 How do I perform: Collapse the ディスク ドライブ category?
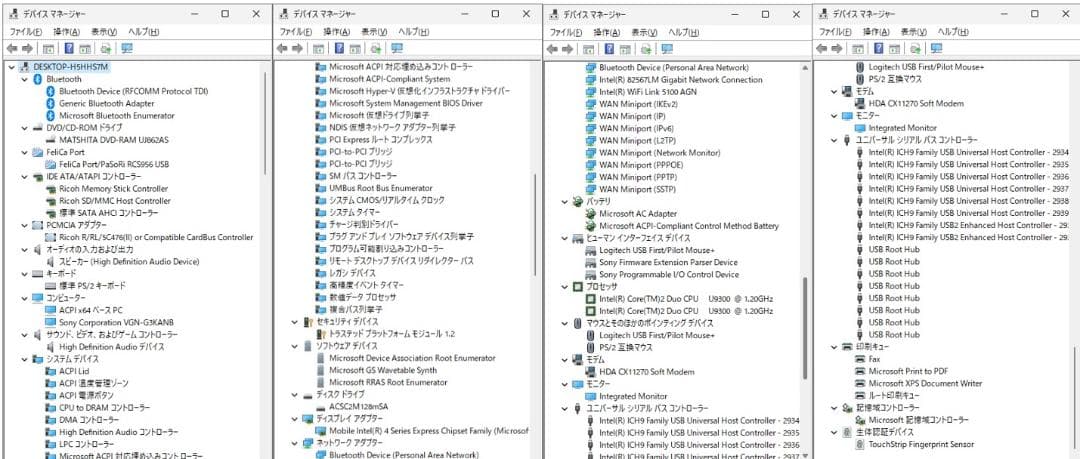[x=295, y=395]
